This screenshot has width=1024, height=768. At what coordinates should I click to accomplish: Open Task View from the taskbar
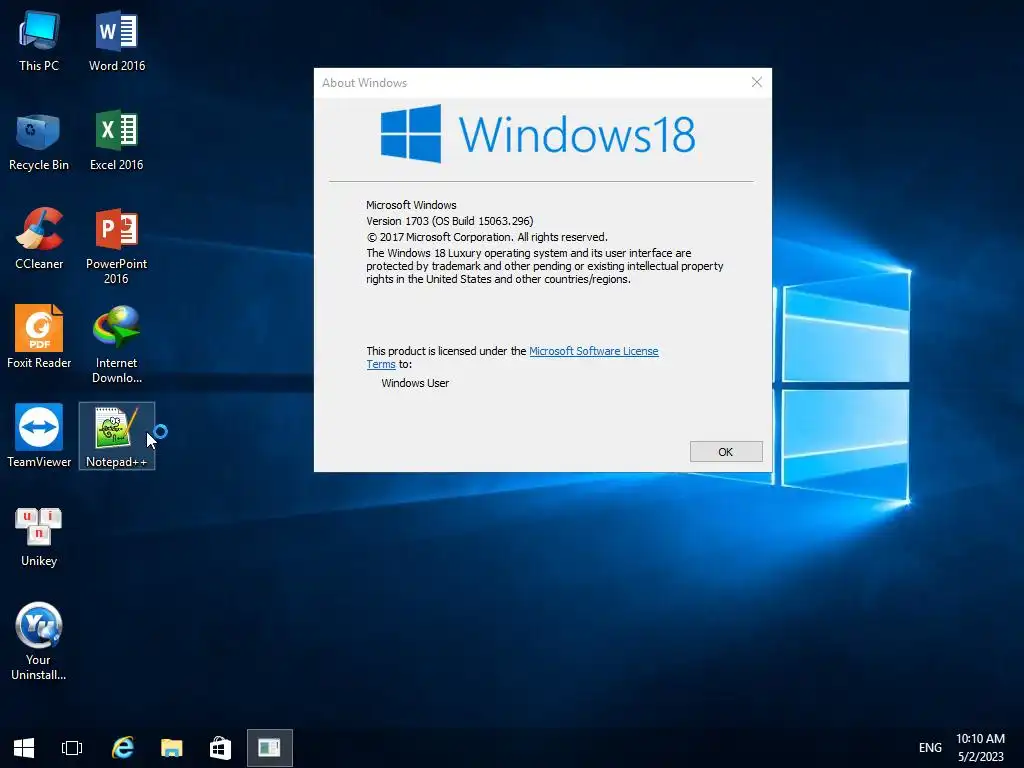point(72,748)
